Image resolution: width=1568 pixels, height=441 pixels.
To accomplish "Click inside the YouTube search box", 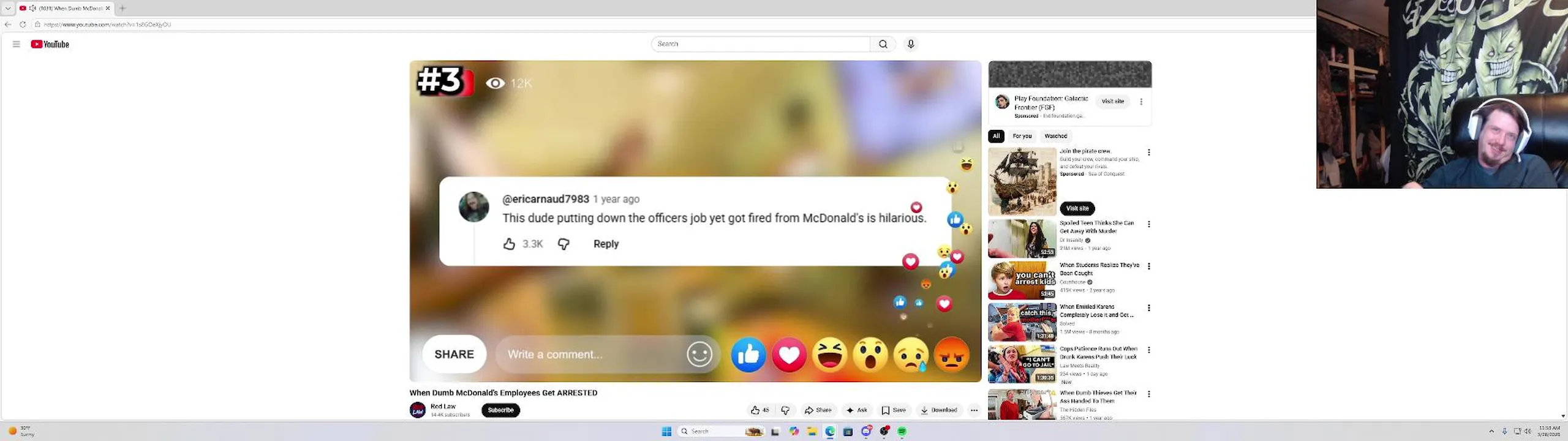I will [x=760, y=44].
